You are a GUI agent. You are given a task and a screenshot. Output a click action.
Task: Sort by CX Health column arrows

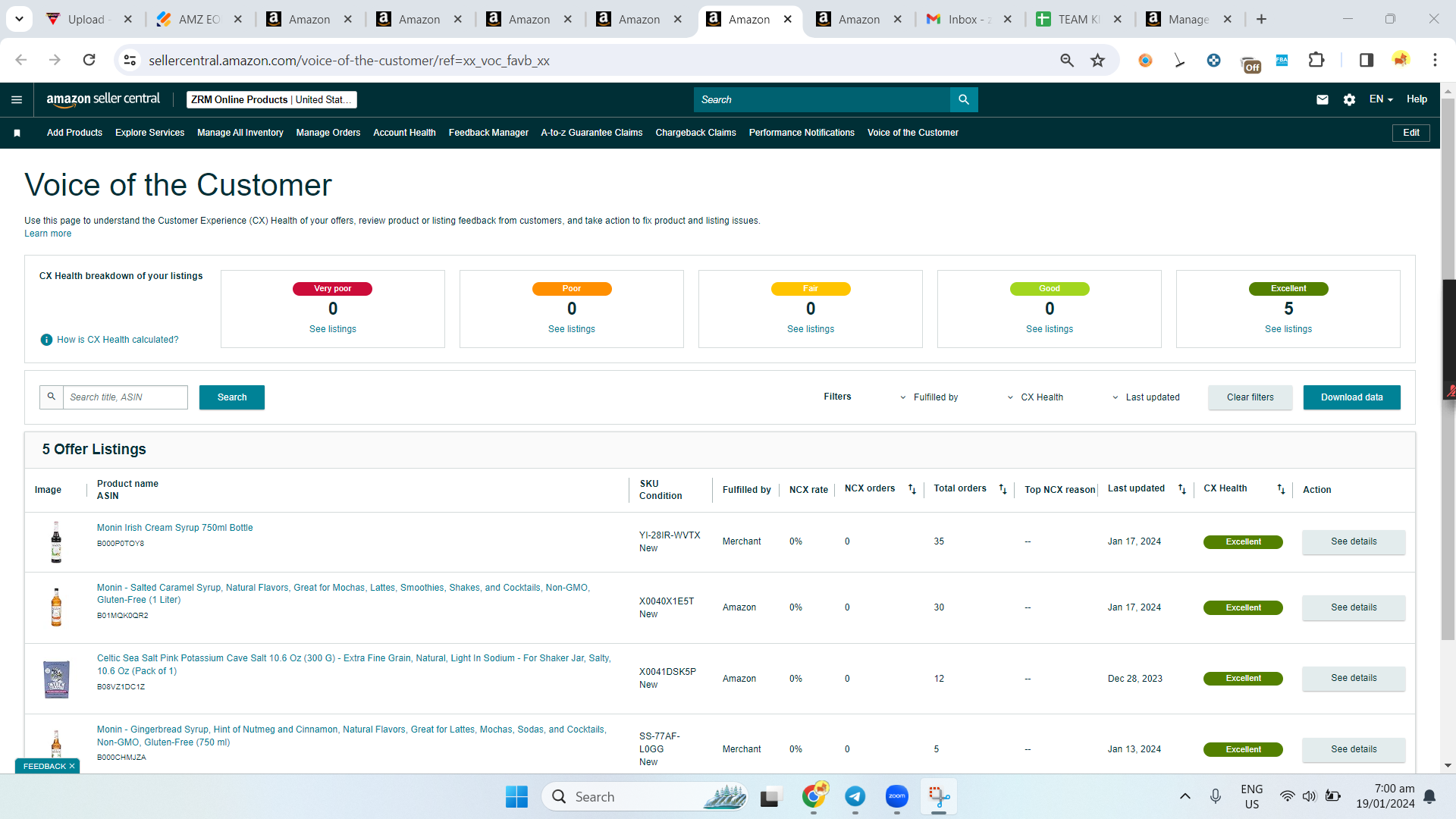pyautogui.click(x=1281, y=489)
